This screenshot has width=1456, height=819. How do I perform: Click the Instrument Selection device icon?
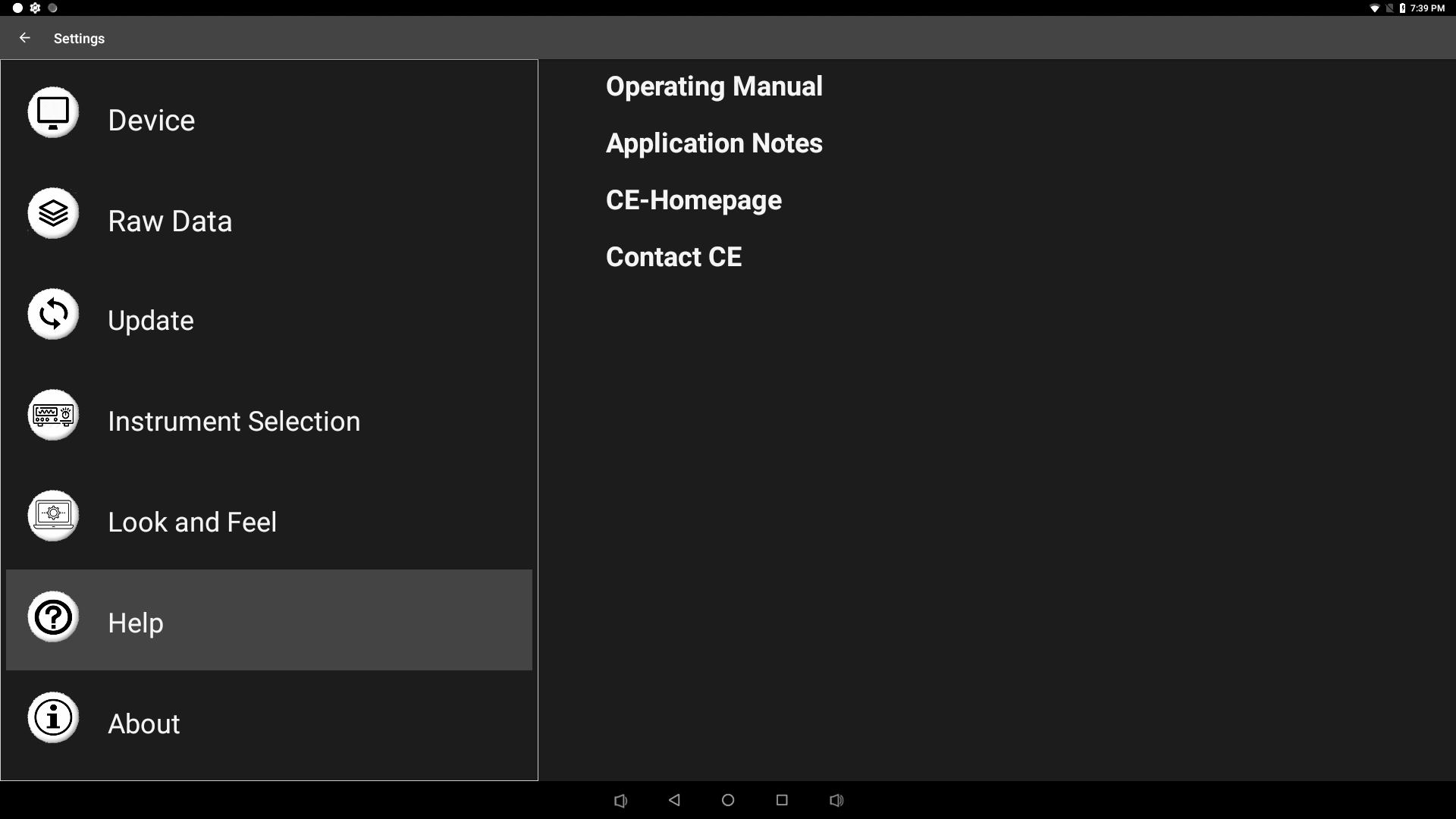click(53, 415)
